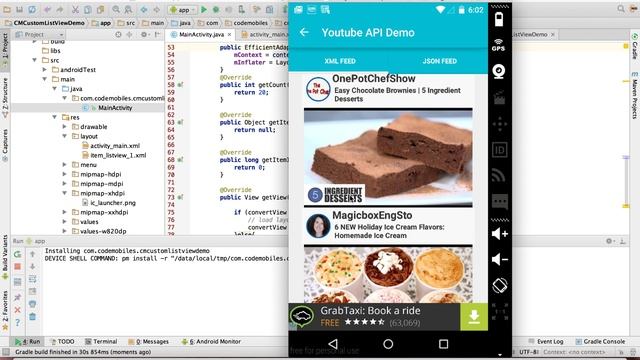Click the Redo arrow in the toolbar
Screen dimensions: 640x360
pyautogui.click(x=60, y=9)
